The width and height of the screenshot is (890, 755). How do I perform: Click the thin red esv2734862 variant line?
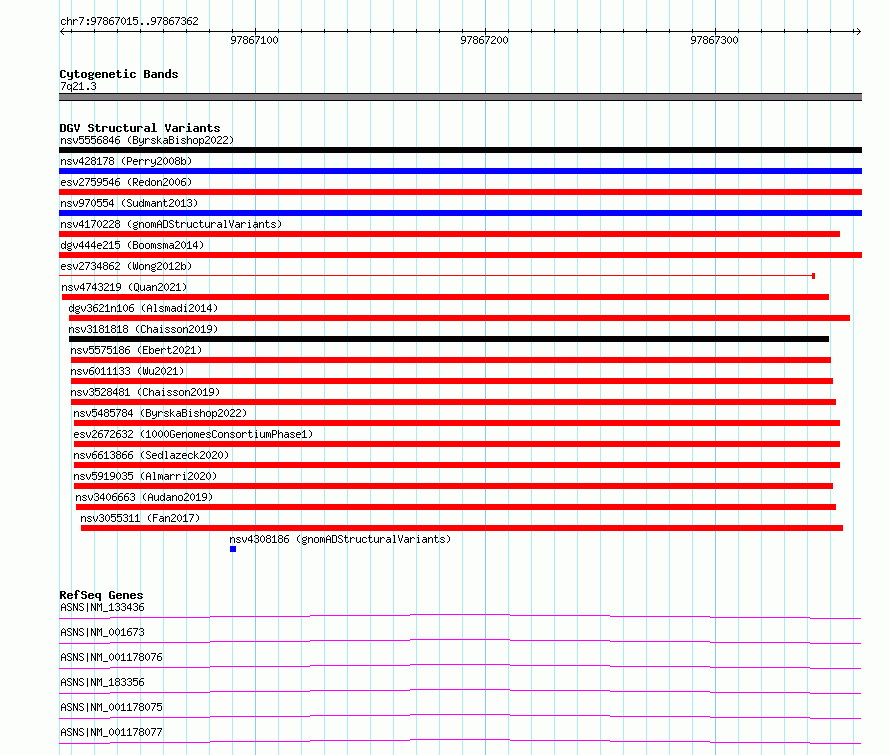(x=435, y=276)
